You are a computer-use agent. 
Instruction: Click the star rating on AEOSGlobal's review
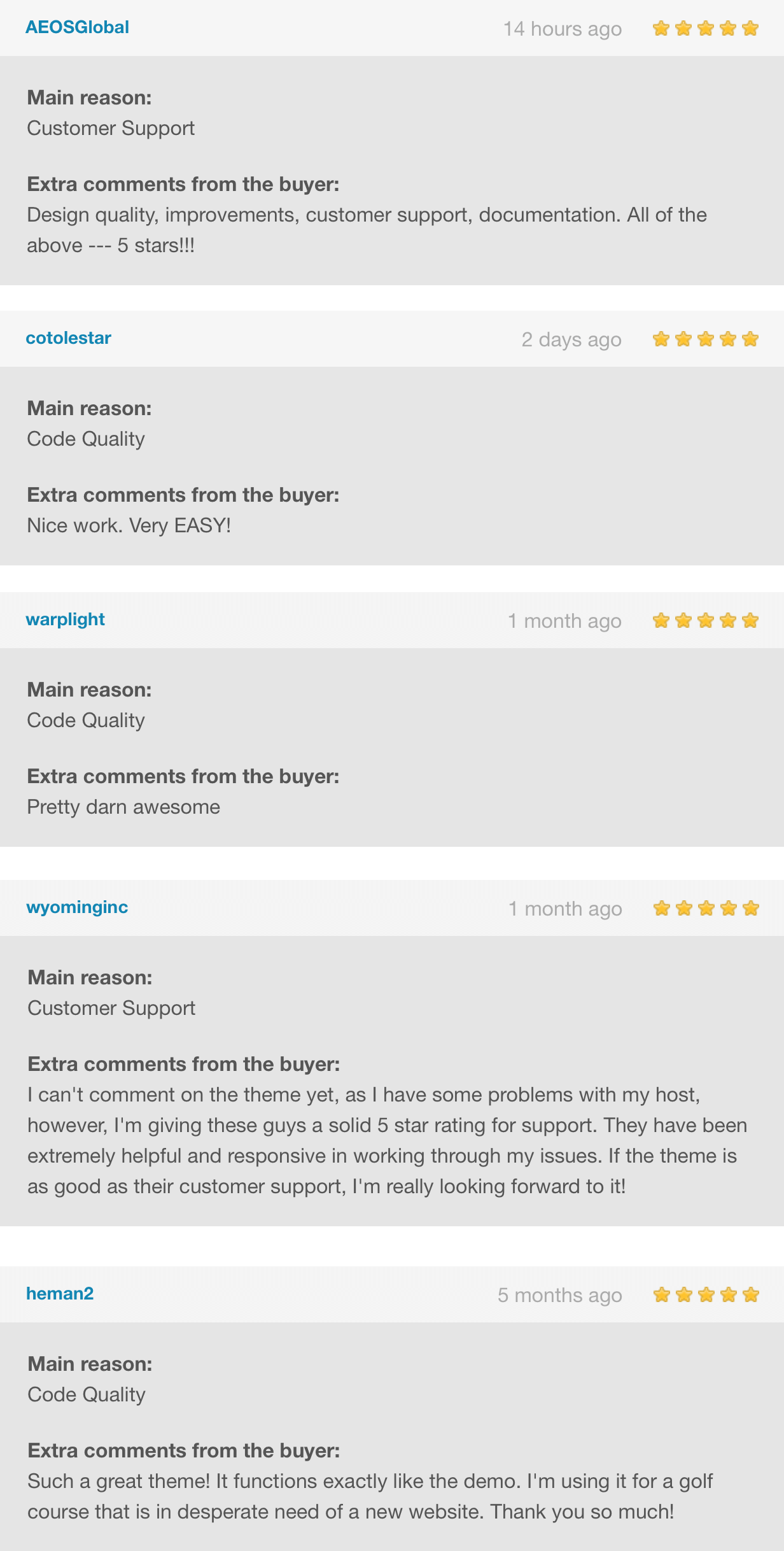point(705,29)
